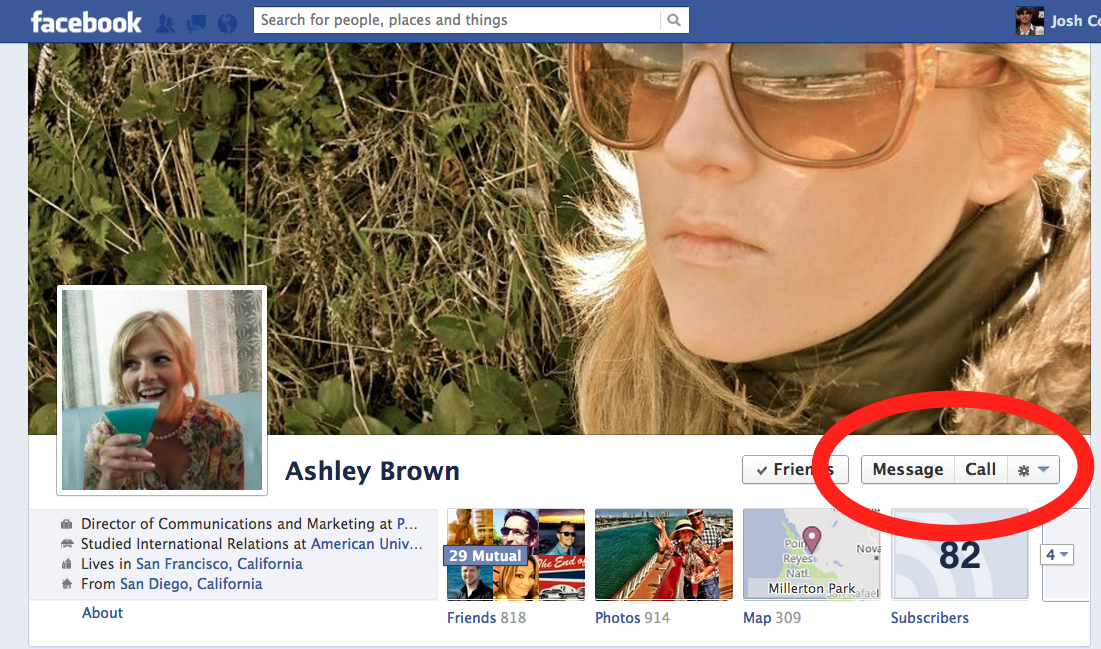Expand the 4 more sections dropdown
The image size is (1101, 649).
(1057, 555)
